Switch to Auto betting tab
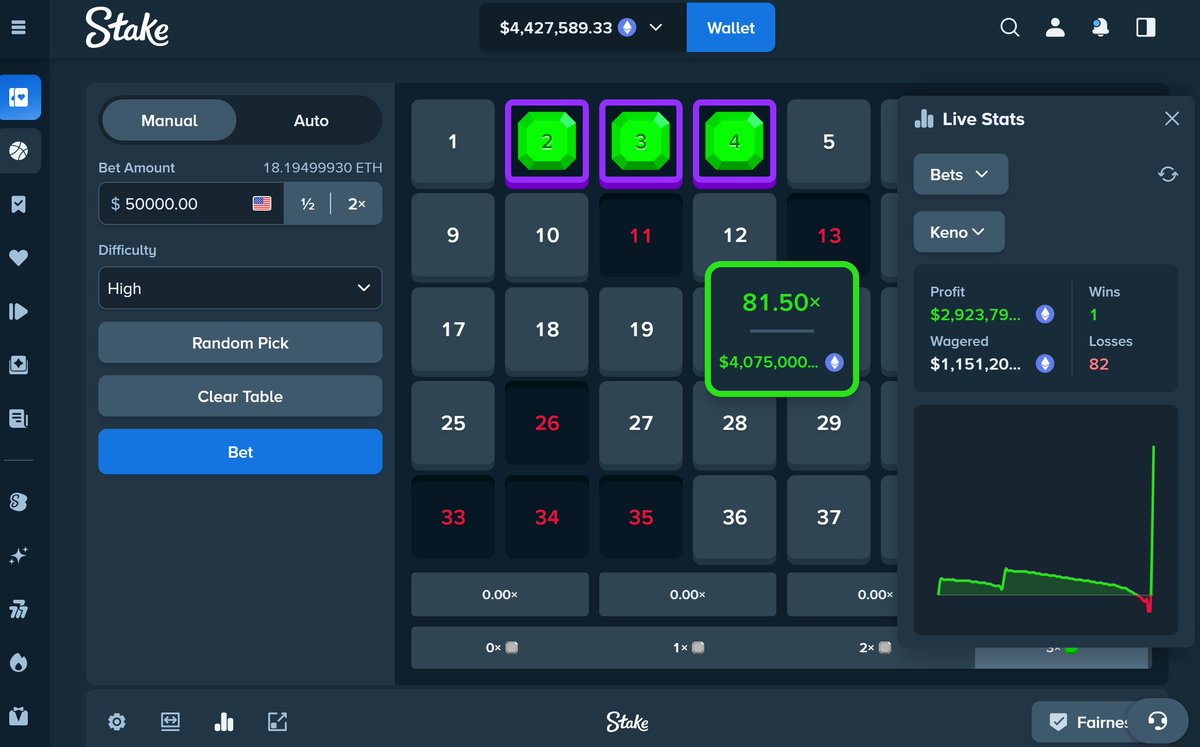 click(x=311, y=120)
